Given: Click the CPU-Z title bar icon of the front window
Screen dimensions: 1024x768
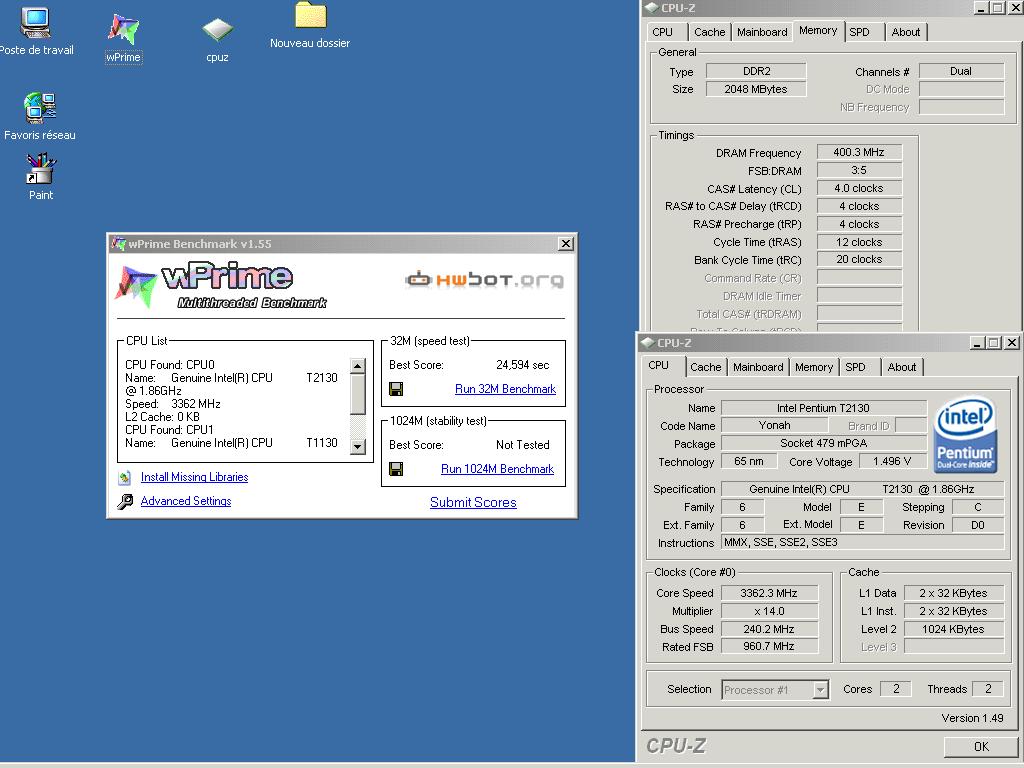Looking at the screenshot, I should 648,343.
